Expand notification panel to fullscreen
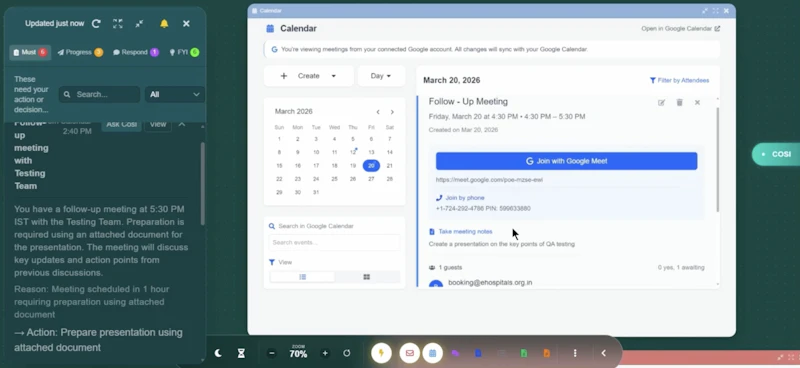The width and height of the screenshot is (800, 368). pos(118,23)
